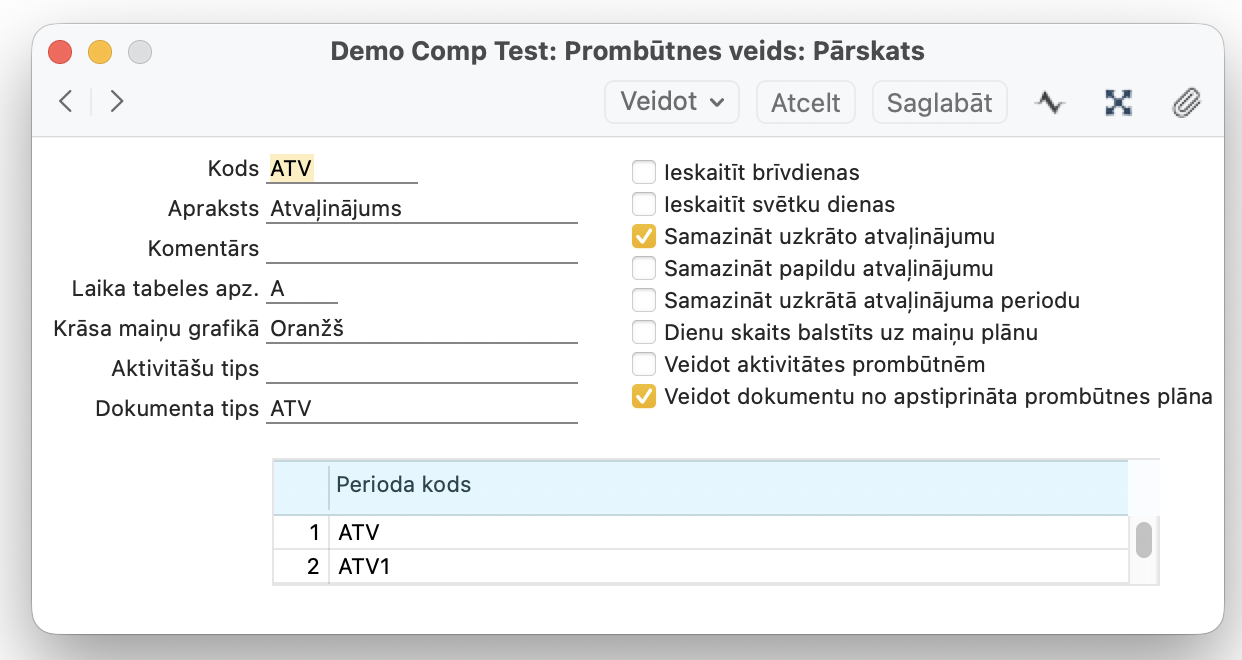Open the Veidot dropdown menu
This screenshot has height=660, width=1242.
coord(671,102)
